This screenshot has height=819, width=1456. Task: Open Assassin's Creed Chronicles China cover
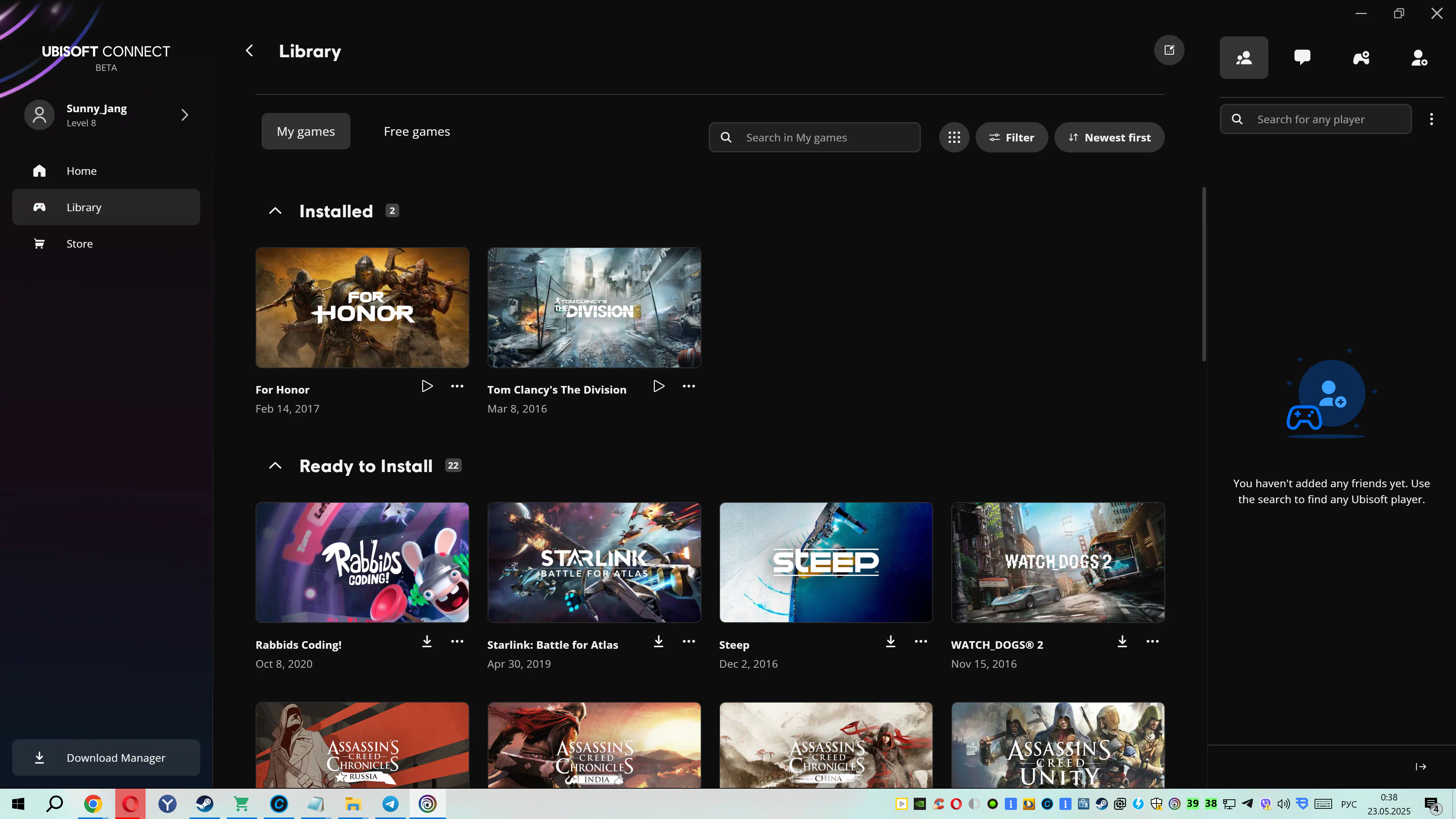(x=826, y=745)
